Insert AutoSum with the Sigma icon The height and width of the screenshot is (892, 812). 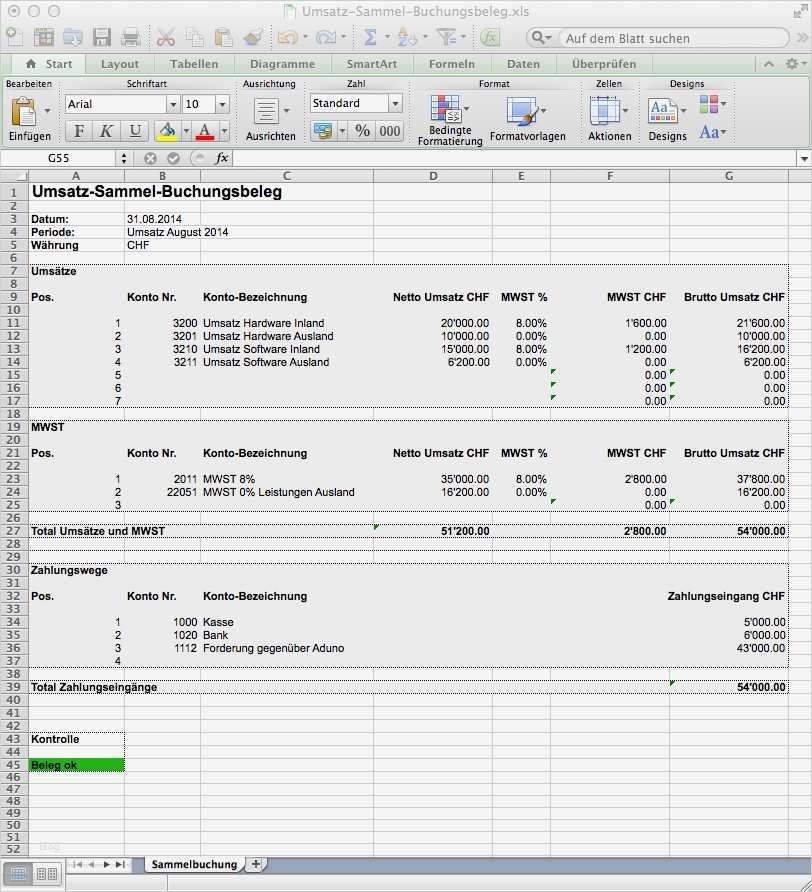pos(370,38)
